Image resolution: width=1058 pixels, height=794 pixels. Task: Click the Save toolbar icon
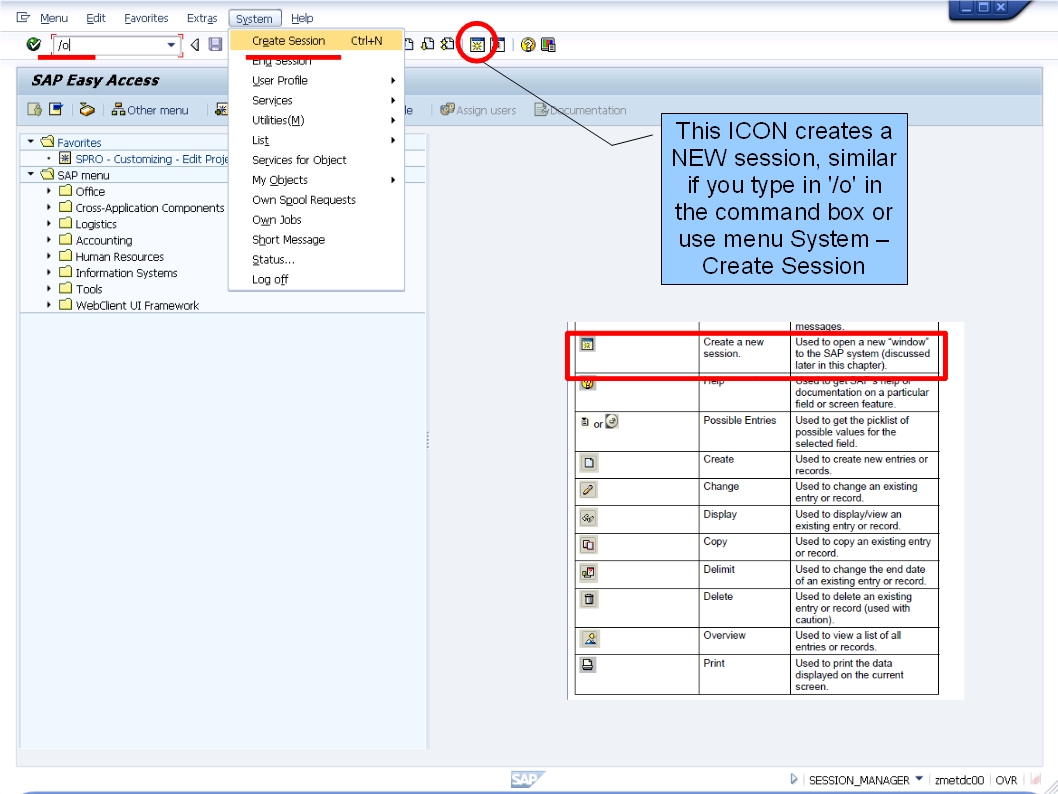214,44
